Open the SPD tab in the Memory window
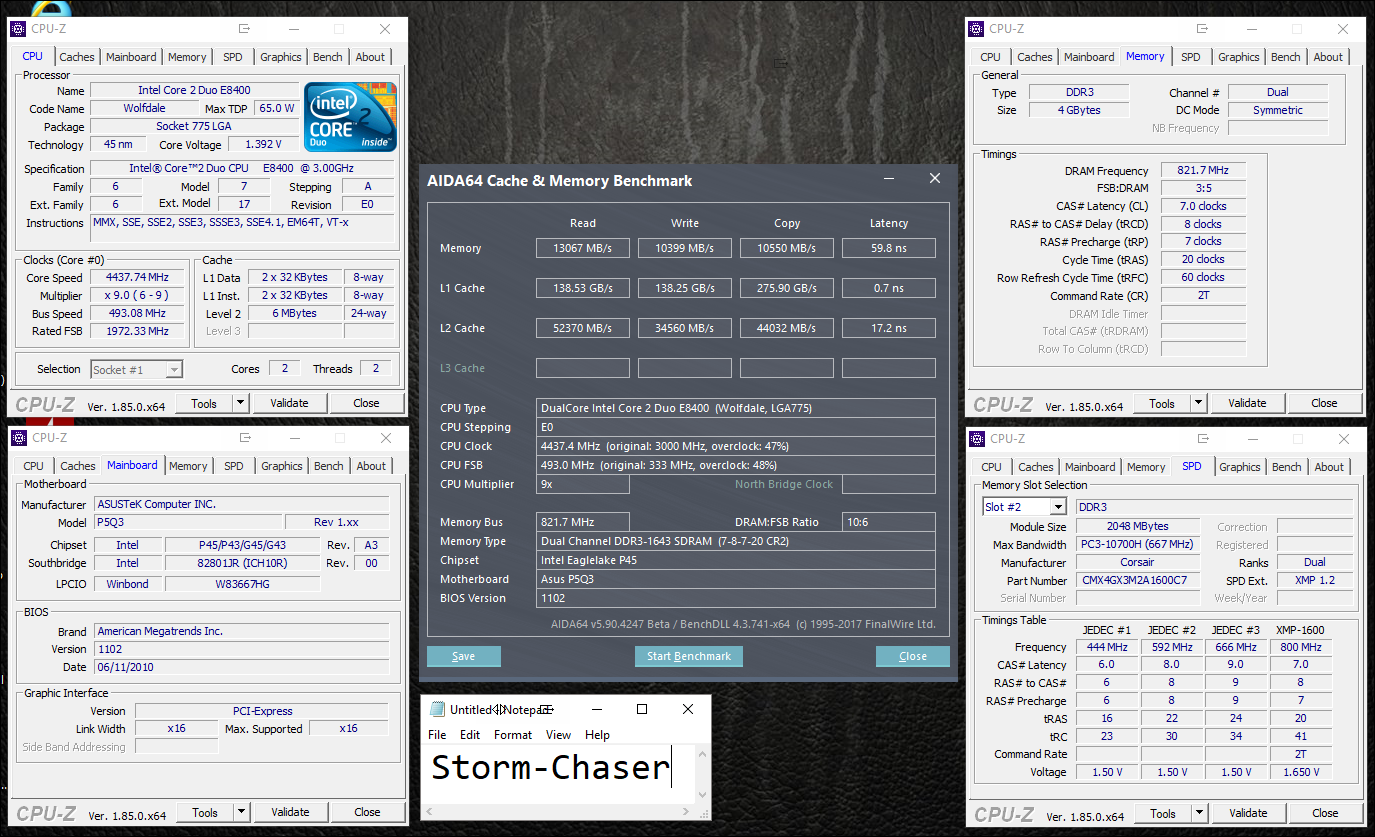 tap(1191, 57)
